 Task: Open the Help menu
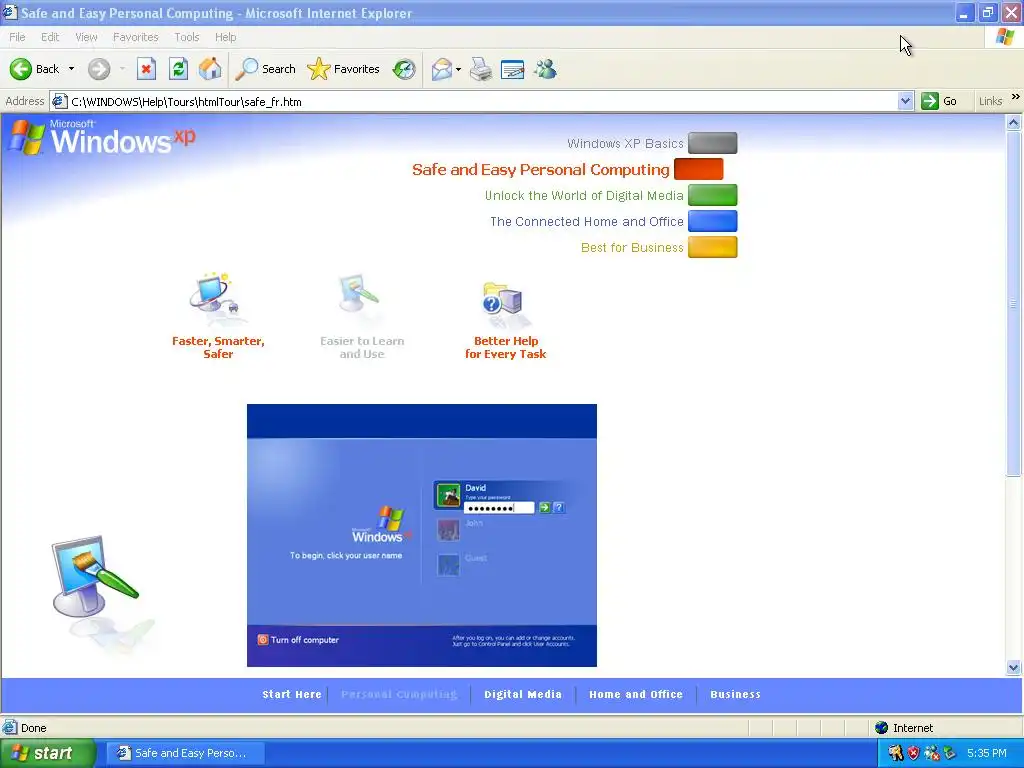(x=225, y=37)
